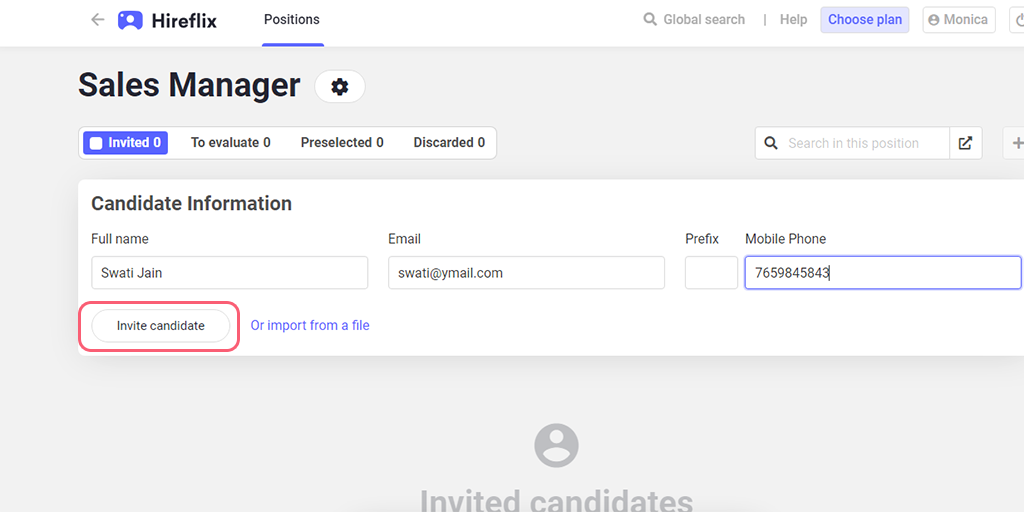Open the Hireflix logo home
The image size is (1024, 512).
click(167, 20)
